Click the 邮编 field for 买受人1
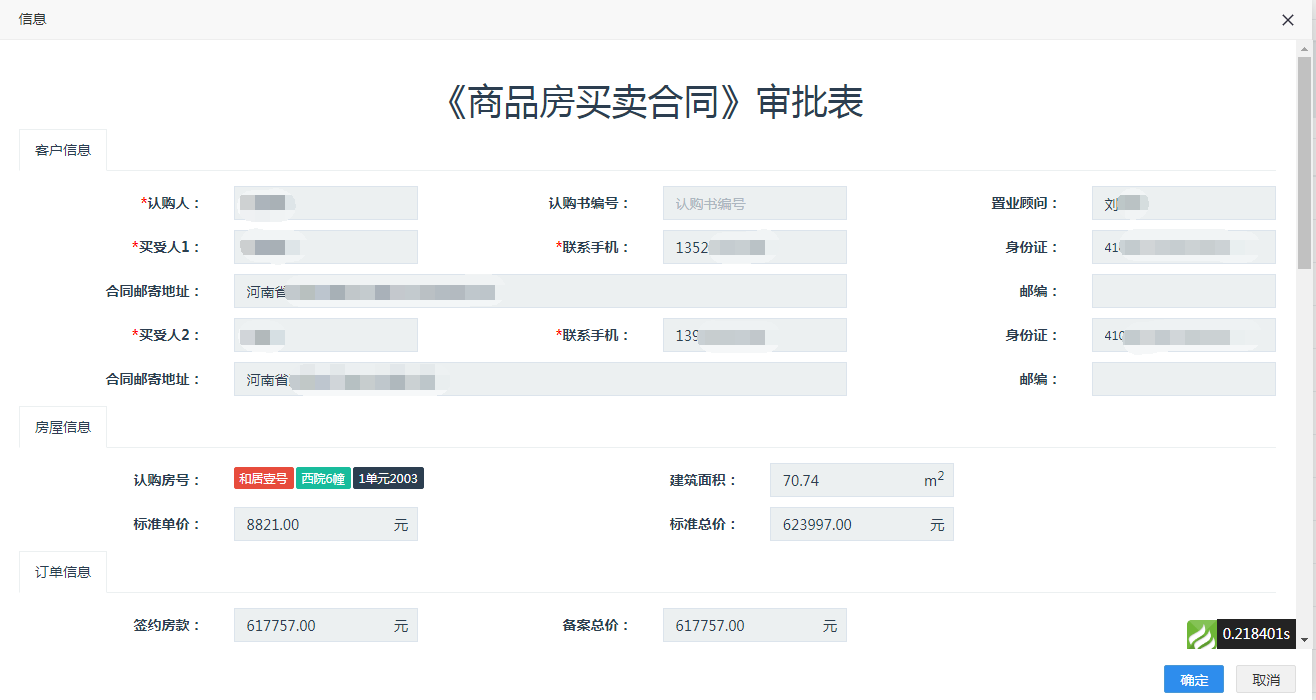Screen dimensions: 1316x700 [1183, 291]
